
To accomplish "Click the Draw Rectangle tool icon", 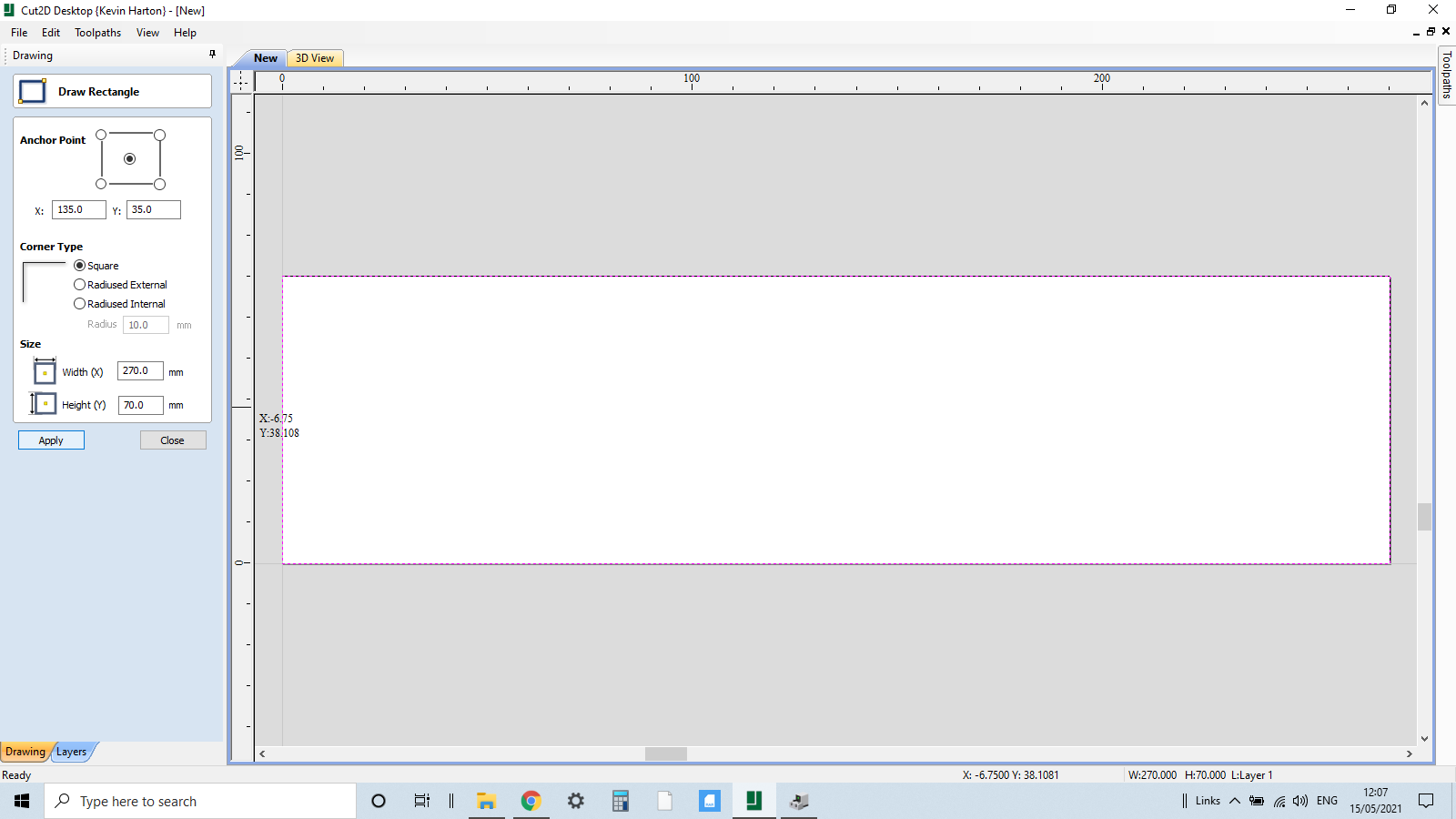I will point(33,91).
